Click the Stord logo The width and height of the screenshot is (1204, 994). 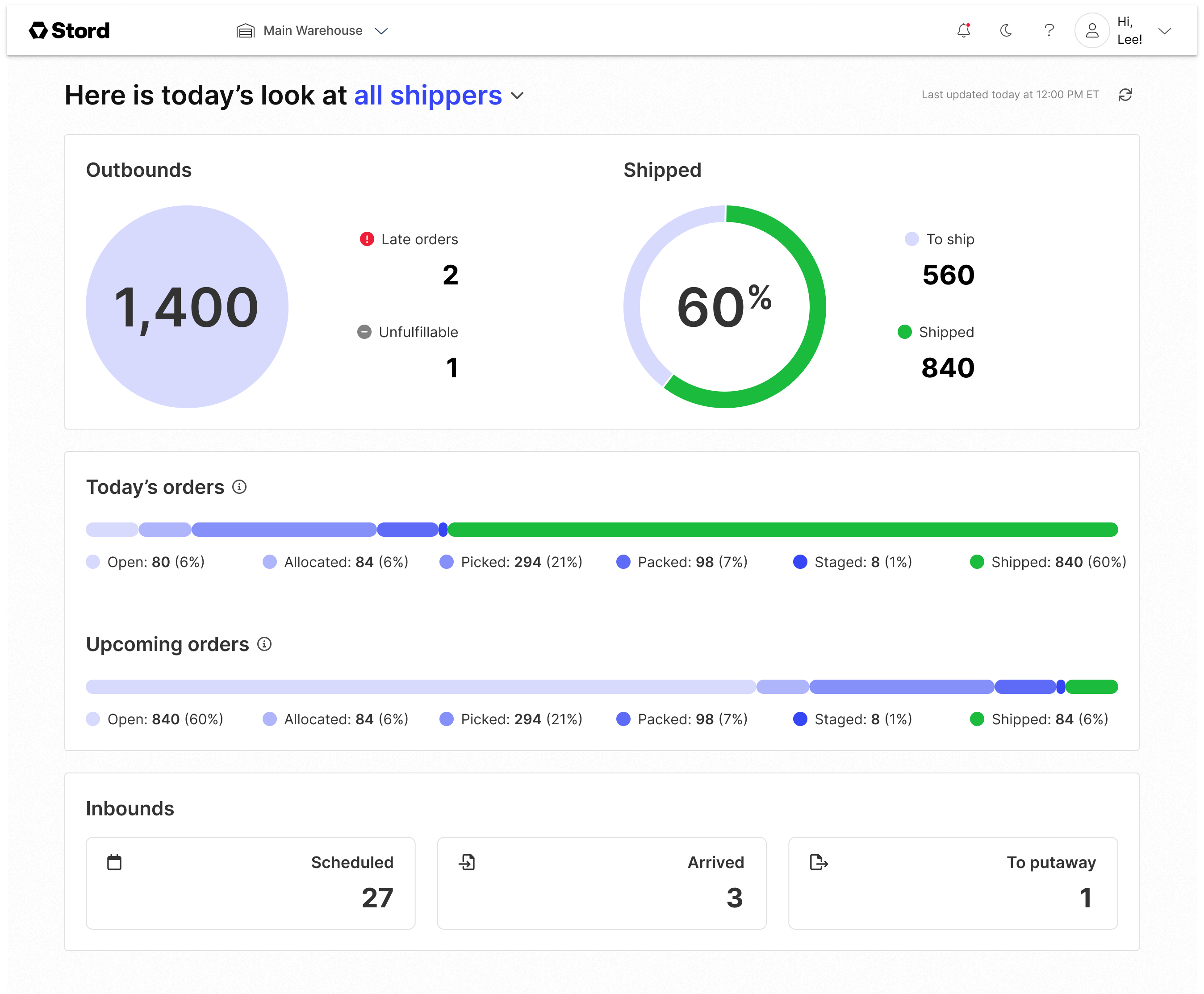click(69, 30)
